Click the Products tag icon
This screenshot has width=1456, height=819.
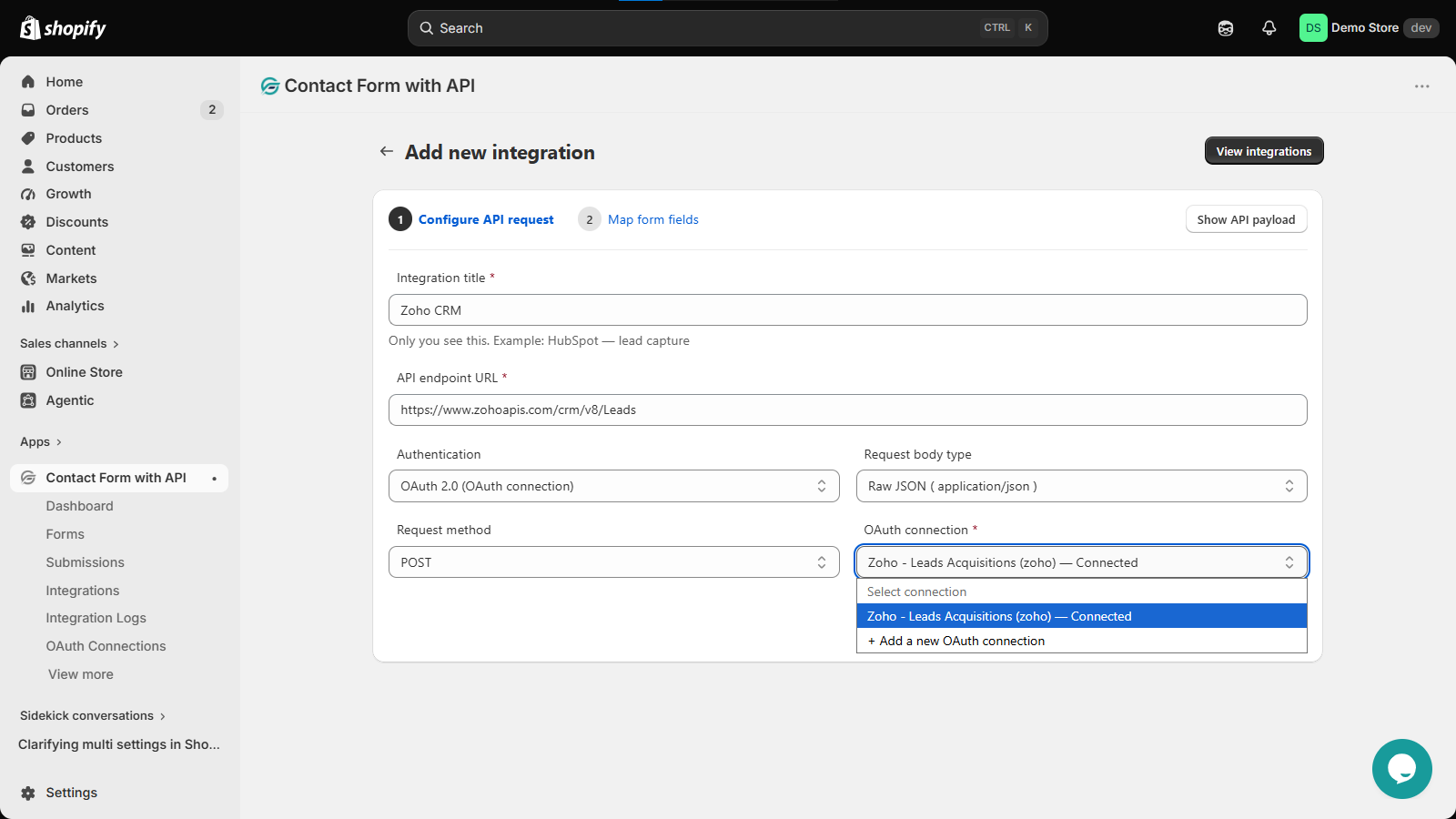click(28, 138)
